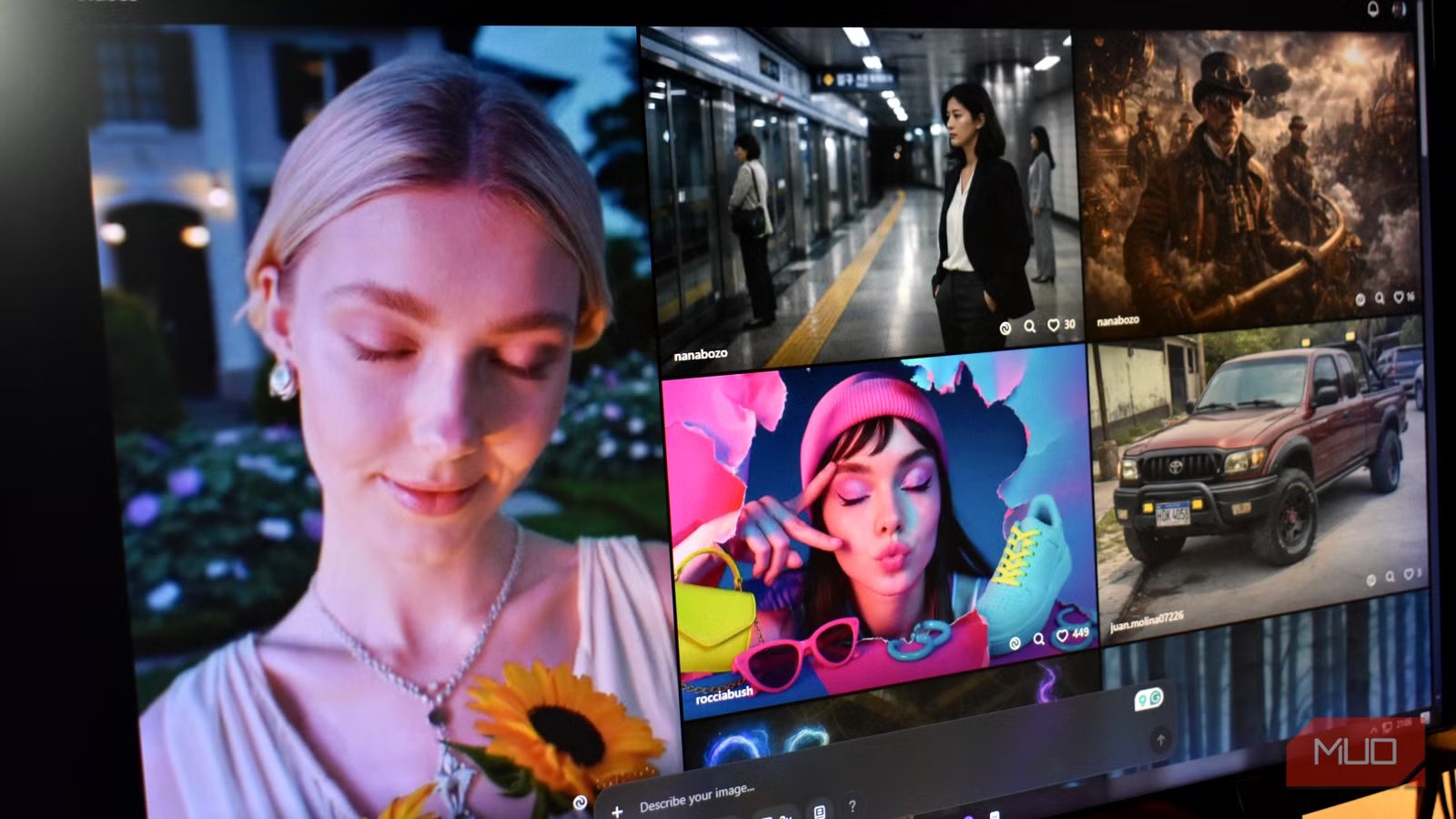This screenshot has height=819, width=1456.
Task: Click the plus icon in the prompt bar
Action: click(617, 811)
